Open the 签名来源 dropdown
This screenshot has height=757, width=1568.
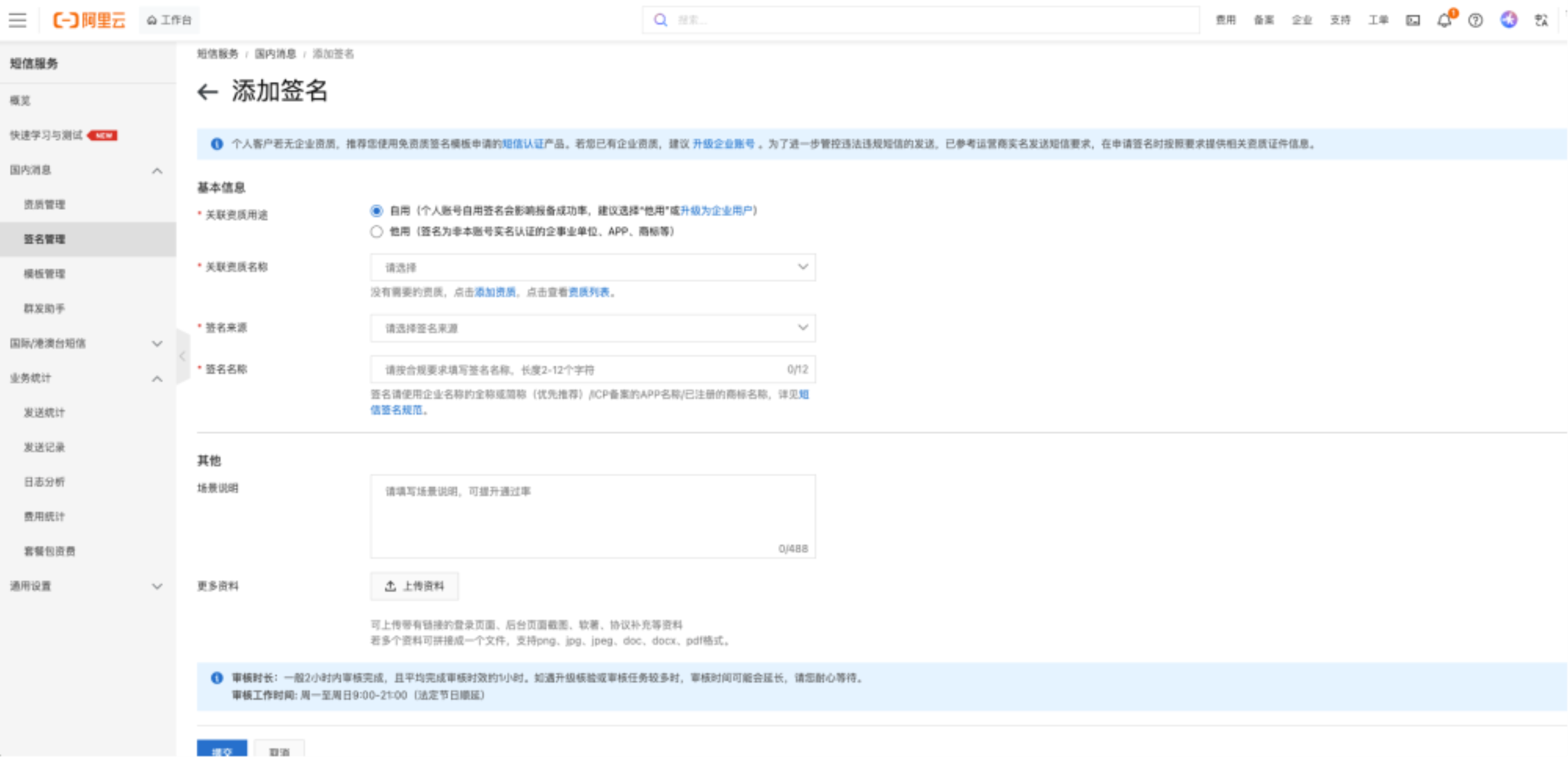click(x=592, y=328)
